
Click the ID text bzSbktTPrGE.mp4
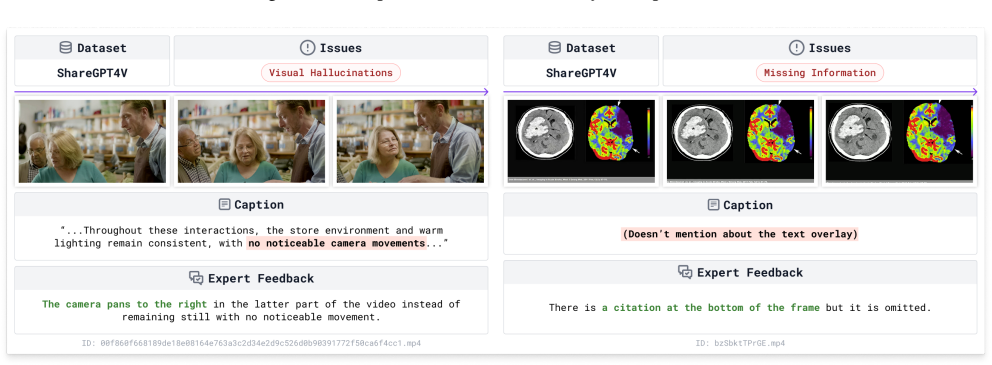(740, 343)
